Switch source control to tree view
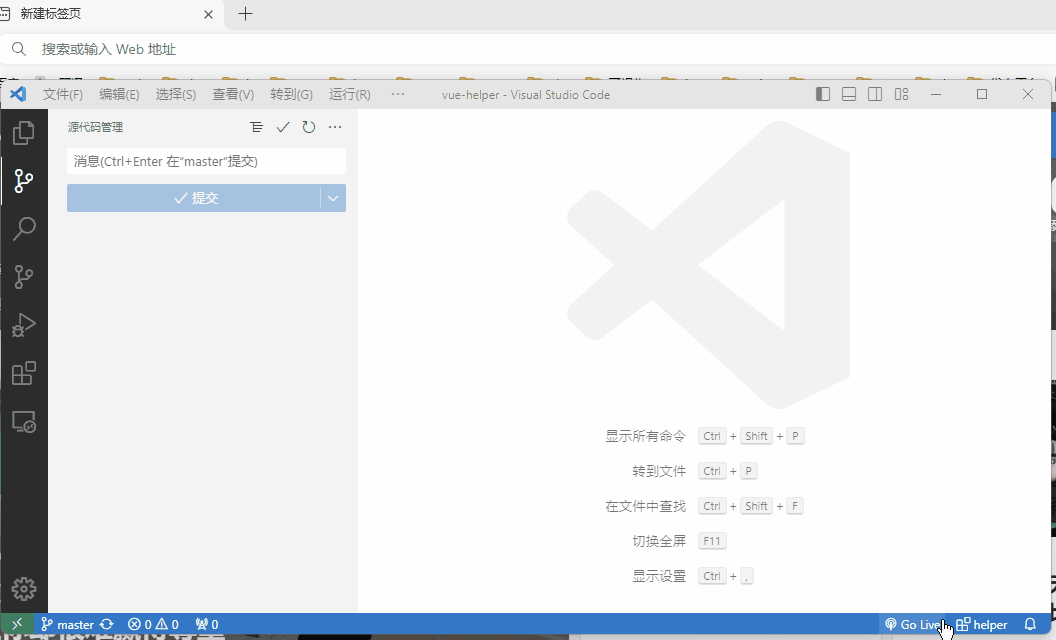Screen dimensions: 1056x640 257,127
